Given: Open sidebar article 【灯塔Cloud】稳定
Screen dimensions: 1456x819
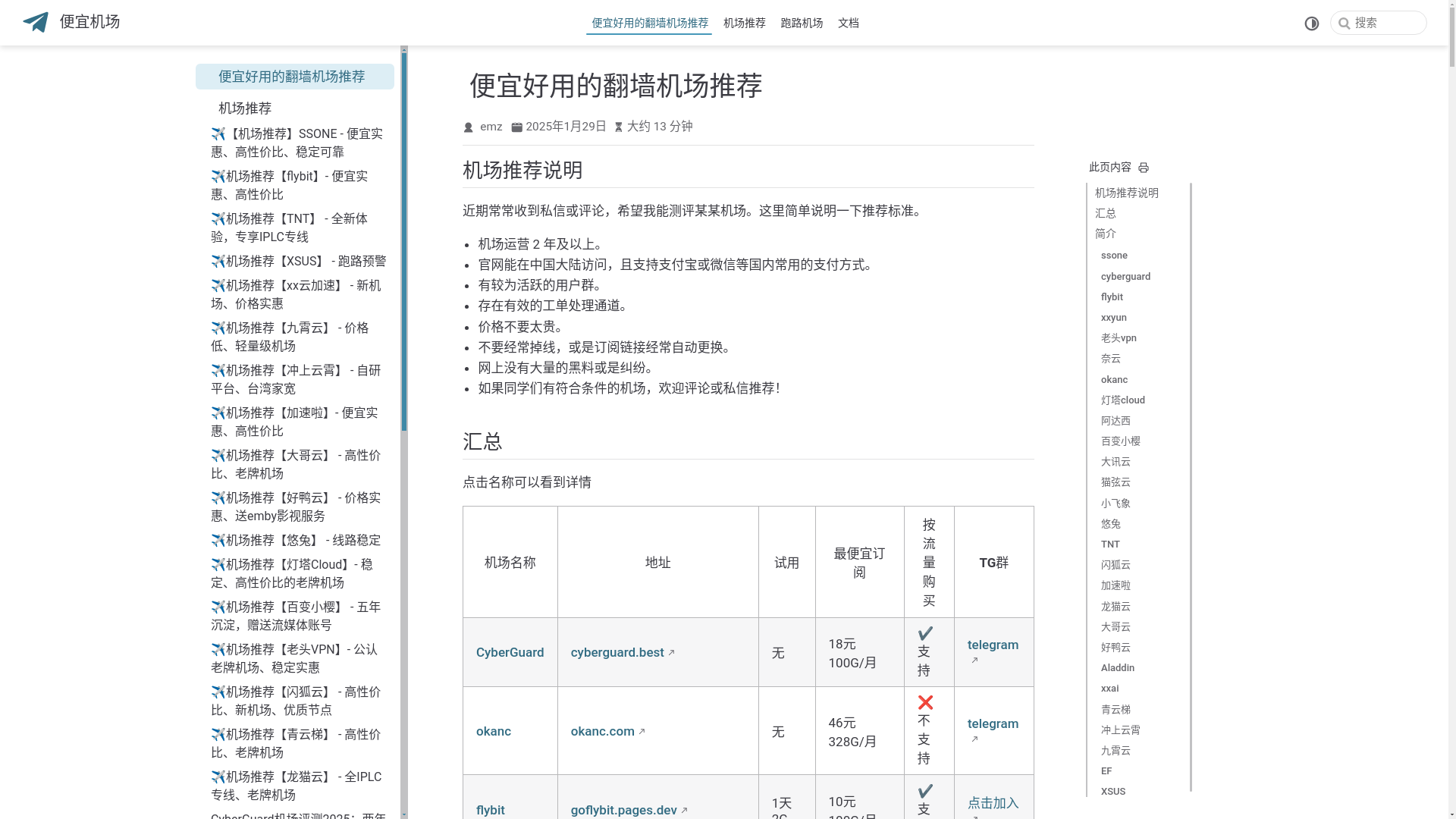Looking at the screenshot, I should [x=299, y=573].
